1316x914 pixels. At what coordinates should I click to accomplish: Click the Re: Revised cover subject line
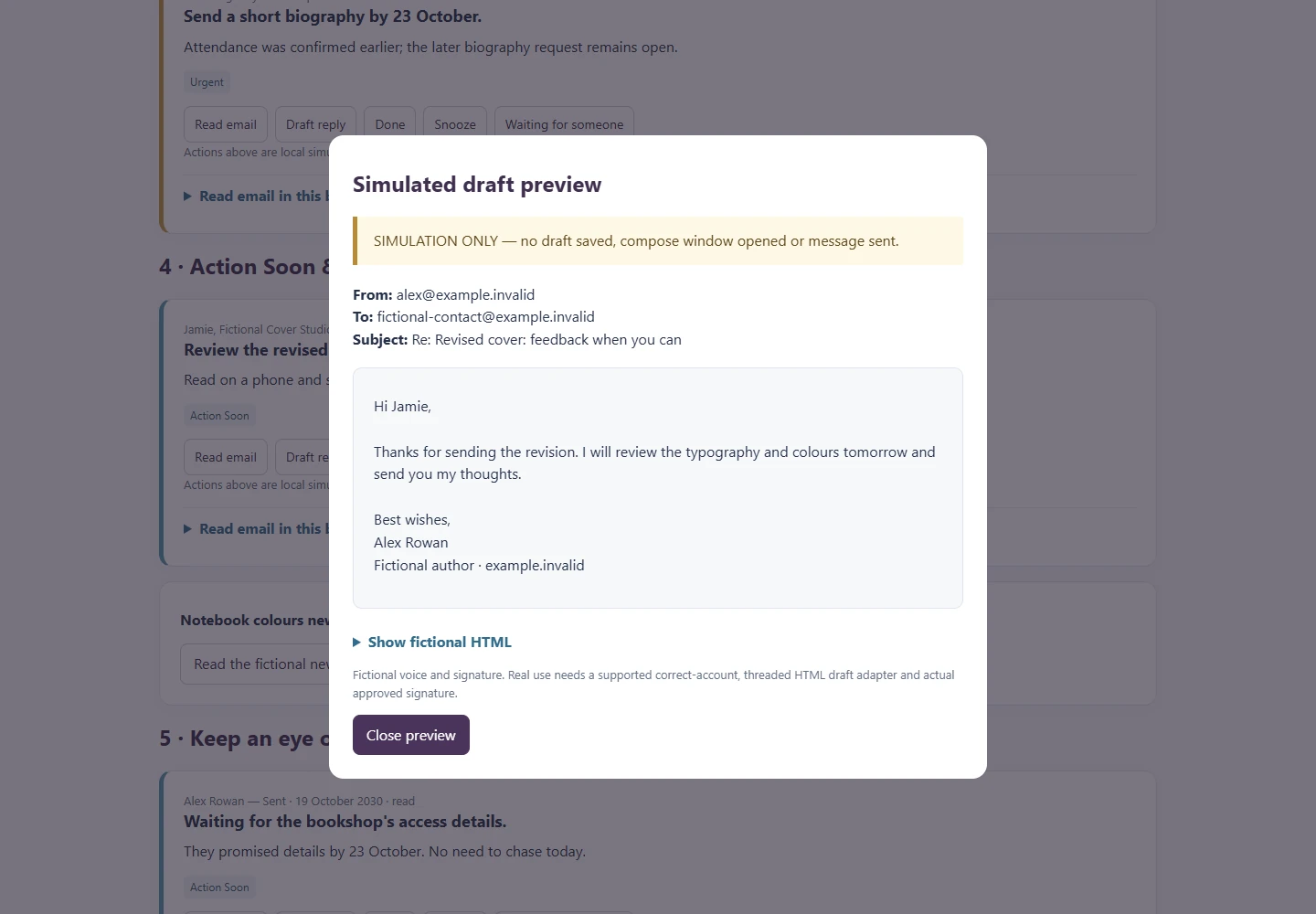(547, 340)
